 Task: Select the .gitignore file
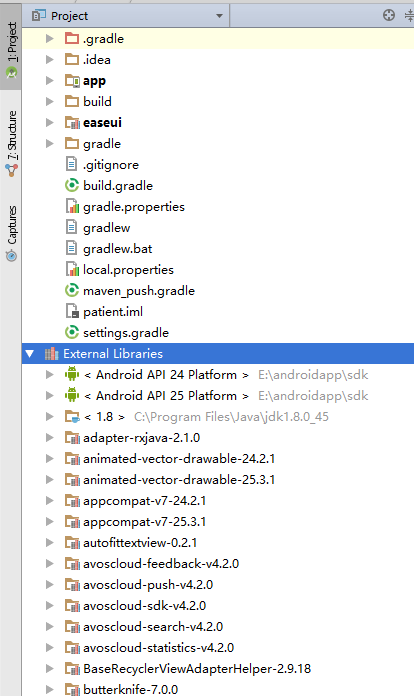point(111,165)
